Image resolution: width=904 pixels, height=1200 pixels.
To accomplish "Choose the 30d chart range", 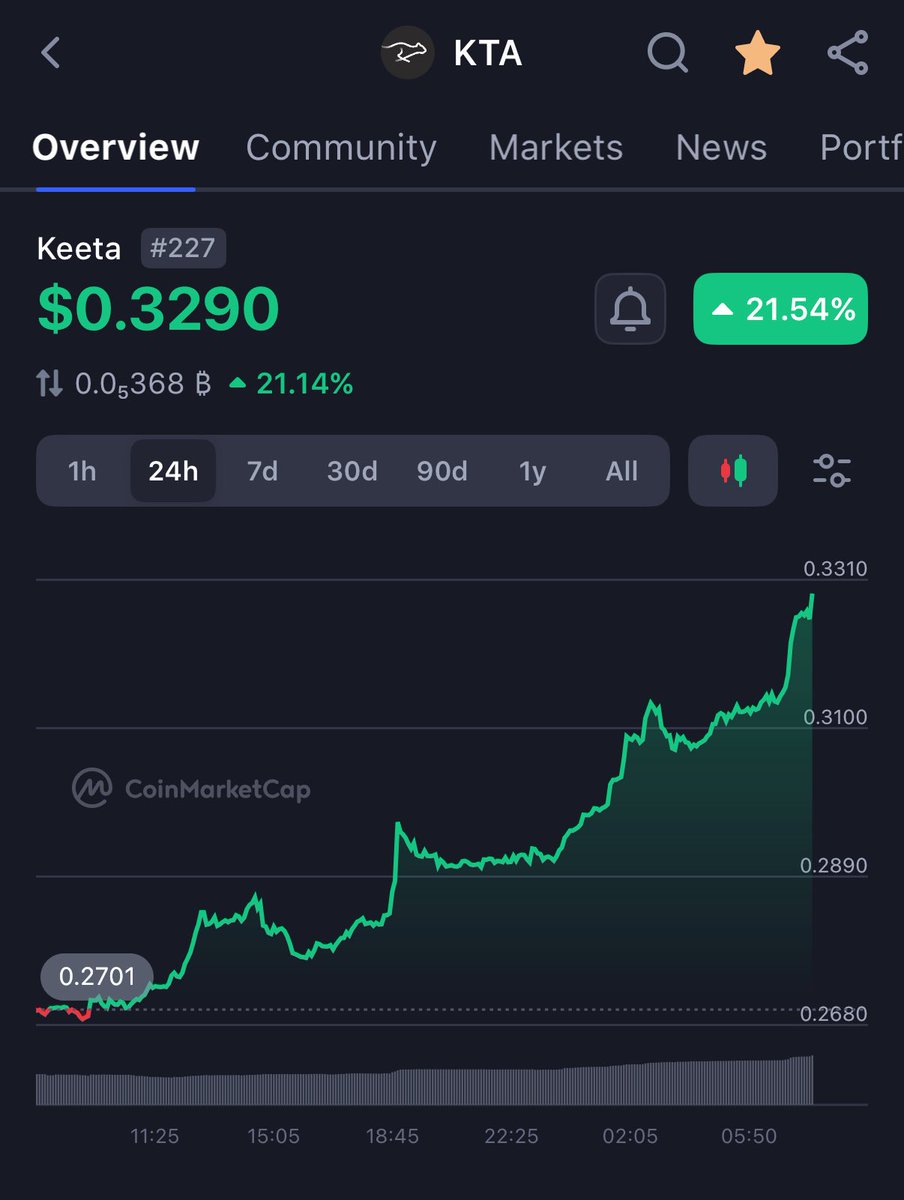I will click(x=352, y=470).
